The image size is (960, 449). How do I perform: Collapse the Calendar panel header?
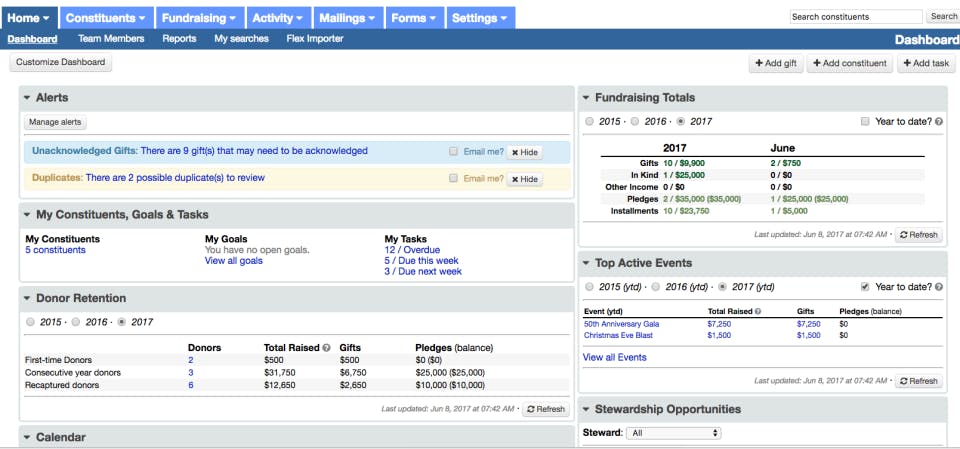[27, 437]
